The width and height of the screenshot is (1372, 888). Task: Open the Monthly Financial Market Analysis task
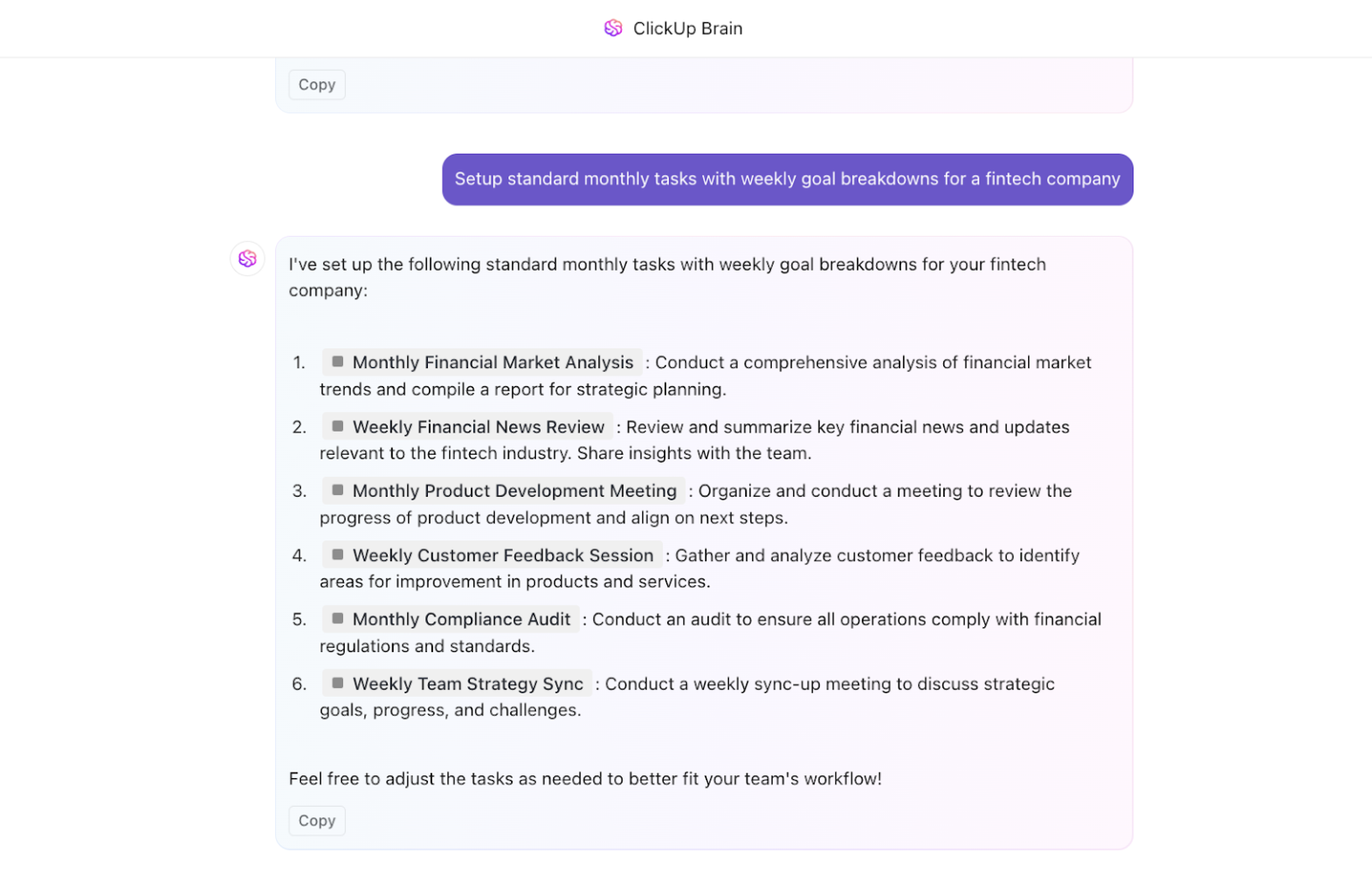pos(492,362)
